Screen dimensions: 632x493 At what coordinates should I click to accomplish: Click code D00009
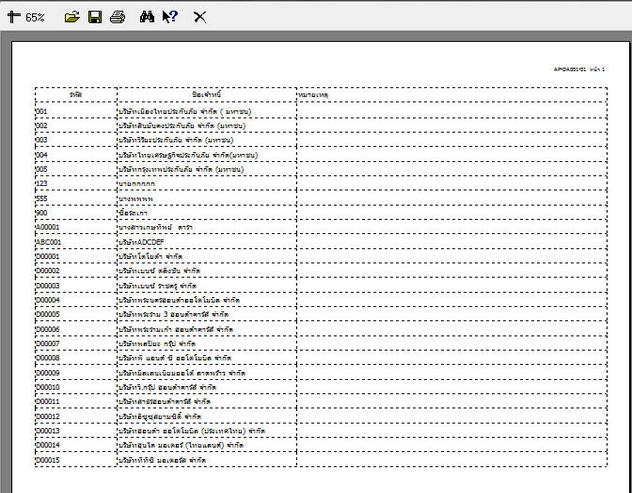pyautogui.click(x=48, y=373)
